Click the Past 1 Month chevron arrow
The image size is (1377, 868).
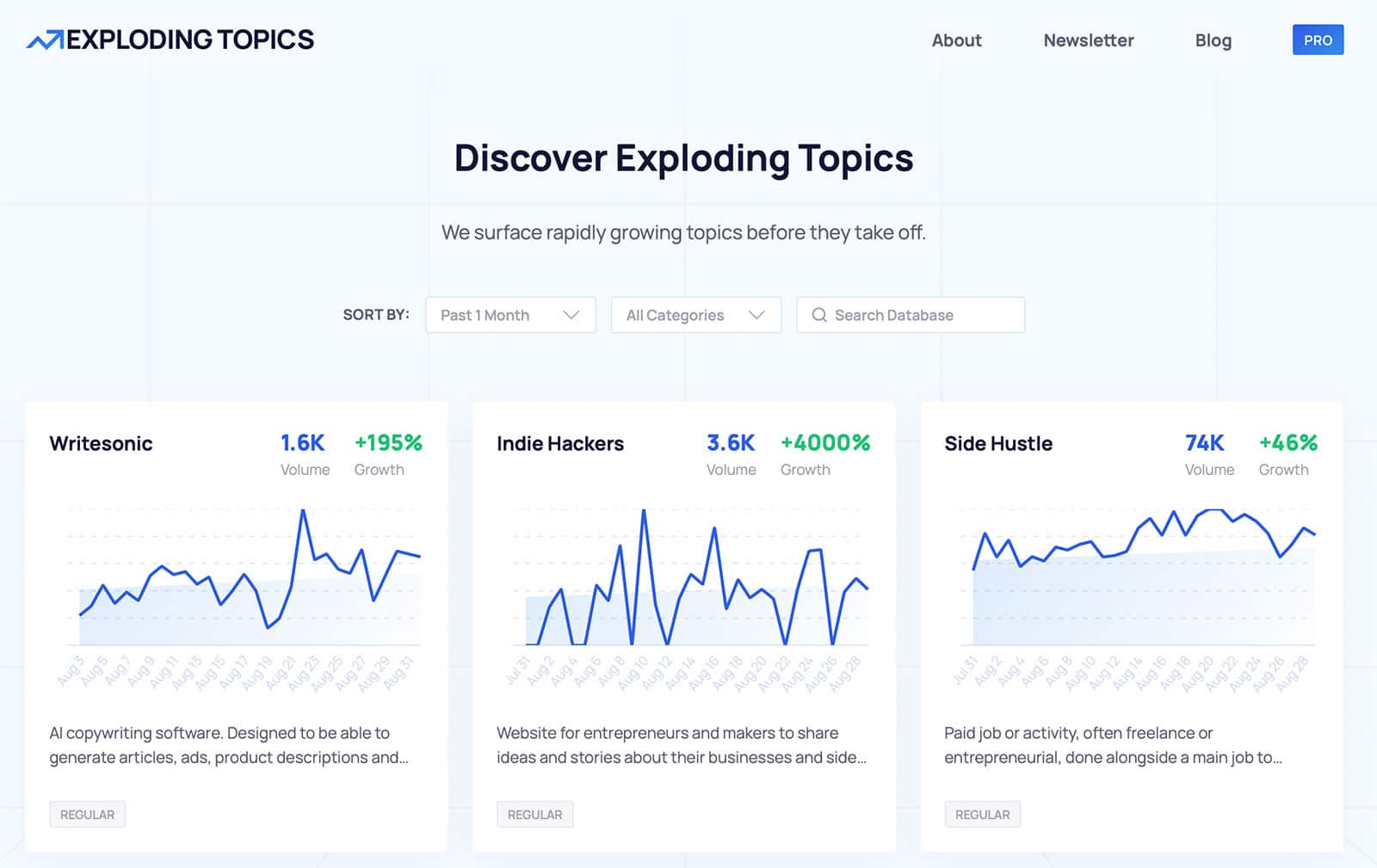coord(571,315)
